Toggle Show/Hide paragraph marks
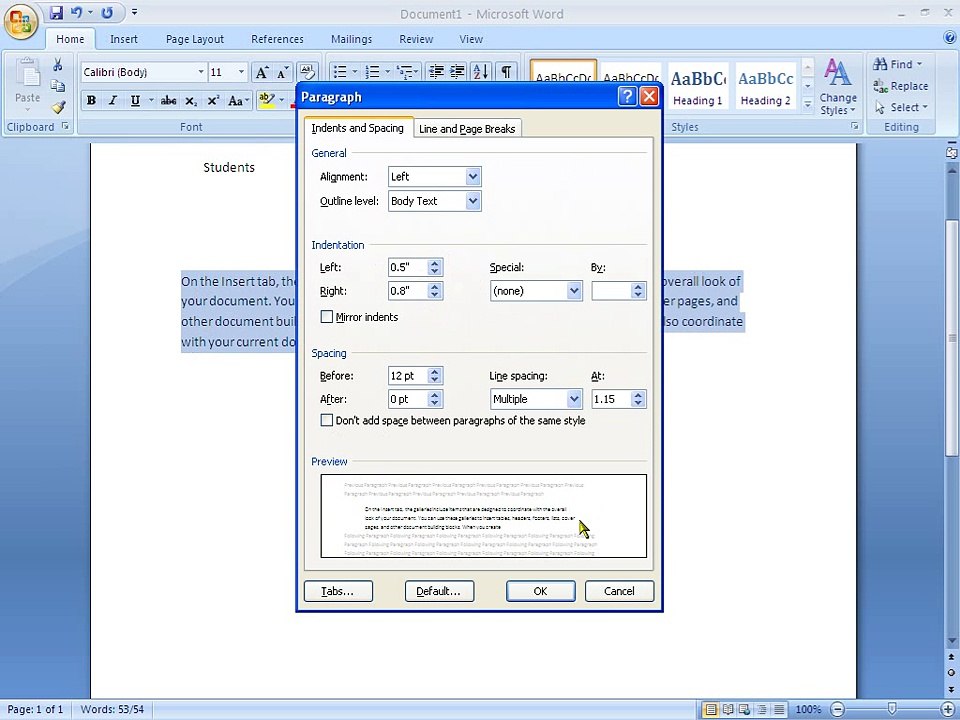Image resolution: width=960 pixels, height=720 pixels. tap(506, 72)
